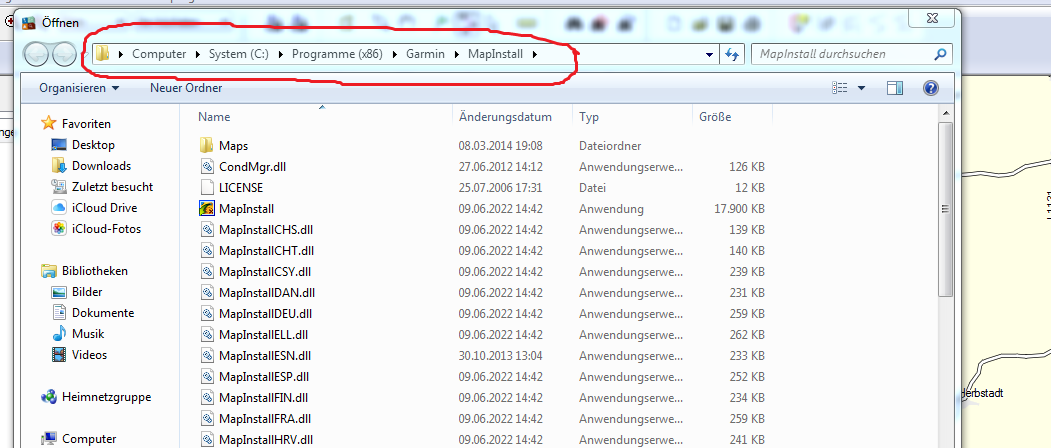Click the refresh button beside address bar
Viewport: 1051px width, 448px height.
[733, 55]
